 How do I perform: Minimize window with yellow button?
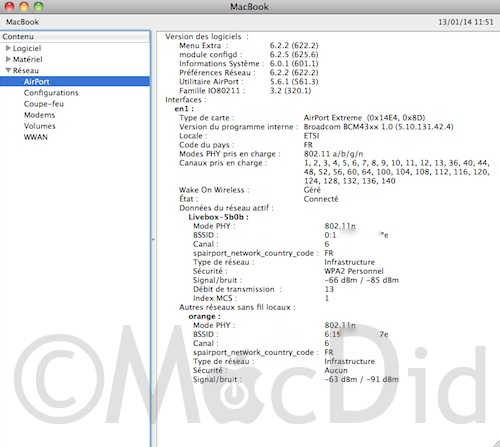24,6
